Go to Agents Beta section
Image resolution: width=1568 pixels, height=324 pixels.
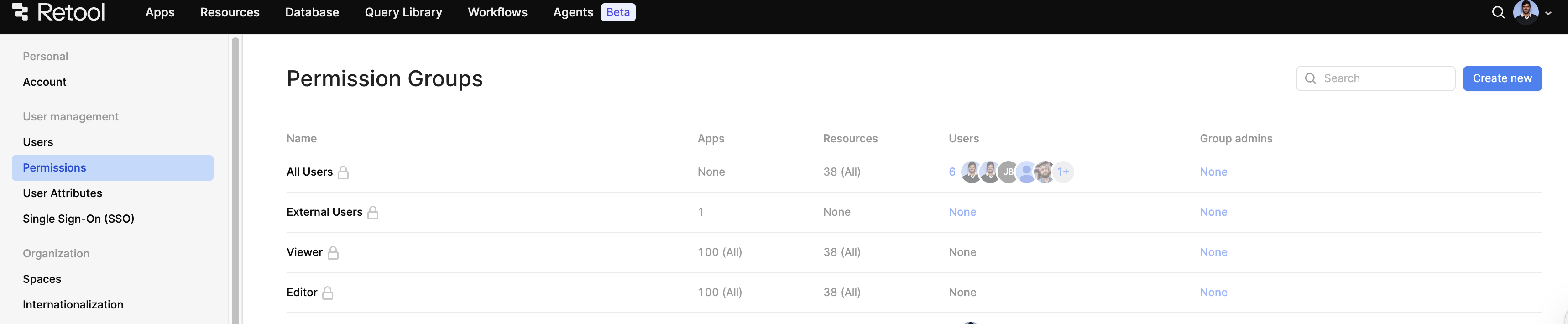[594, 12]
